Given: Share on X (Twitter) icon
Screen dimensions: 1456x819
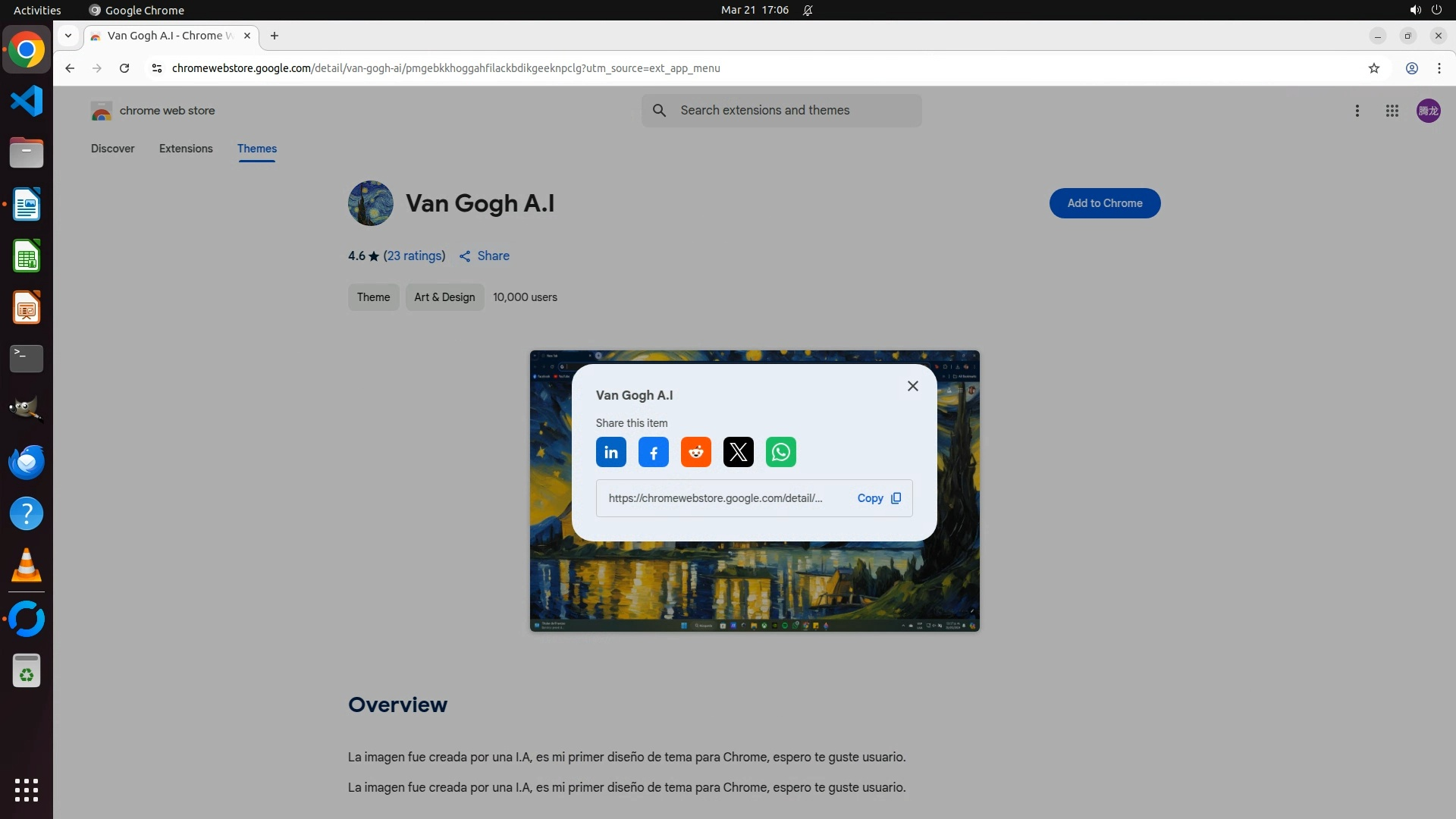Looking at the screenshot, I should click(x=738, y=453).
